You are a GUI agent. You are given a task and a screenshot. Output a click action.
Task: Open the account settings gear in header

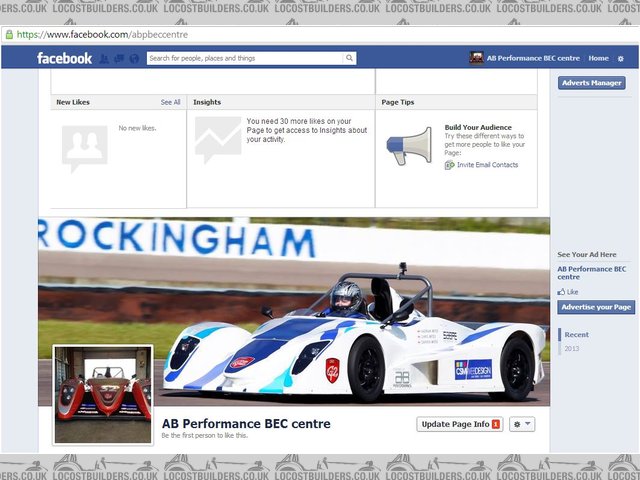621,58
